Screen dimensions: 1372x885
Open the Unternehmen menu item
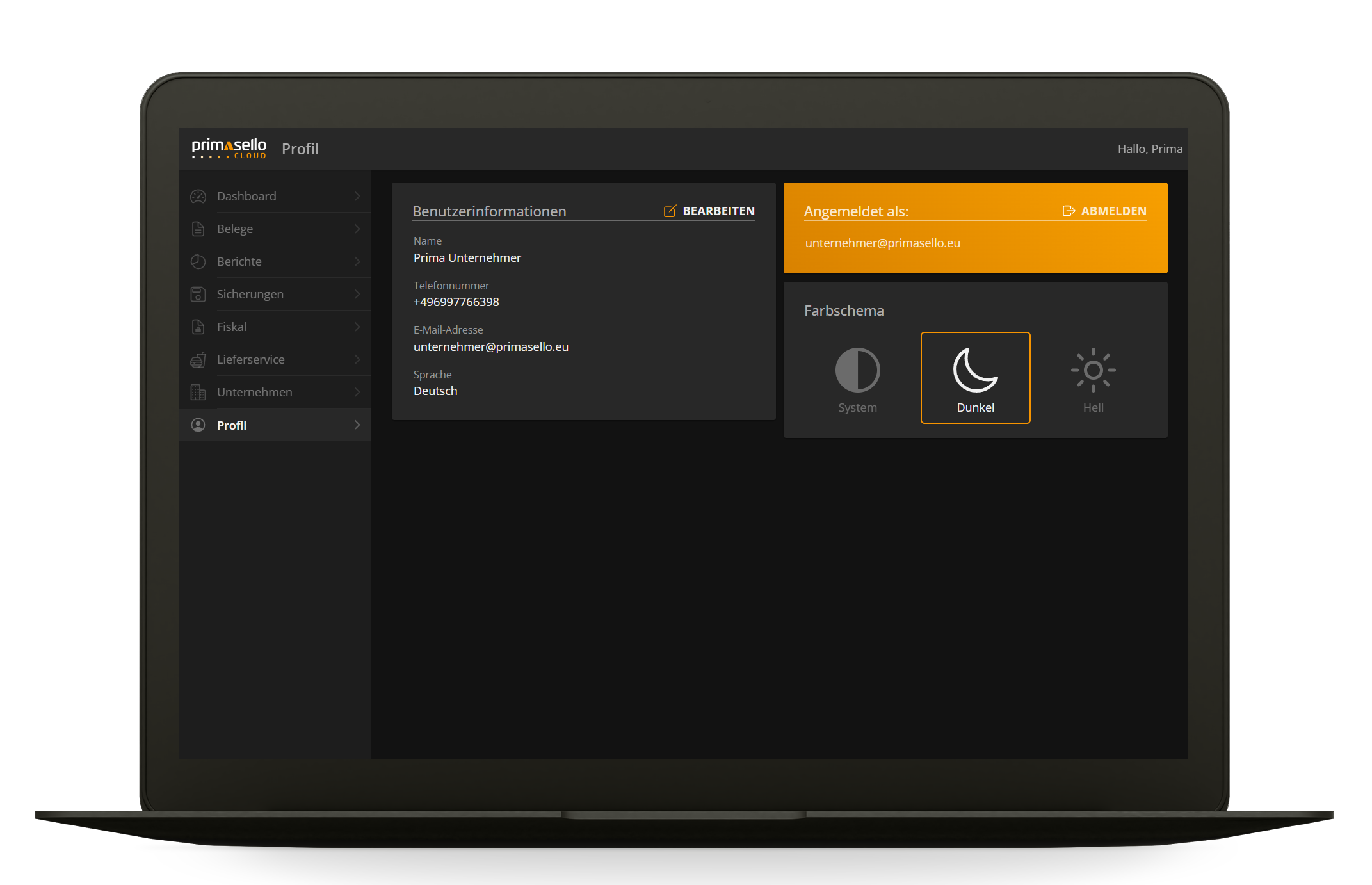click(x=255, y=393)
